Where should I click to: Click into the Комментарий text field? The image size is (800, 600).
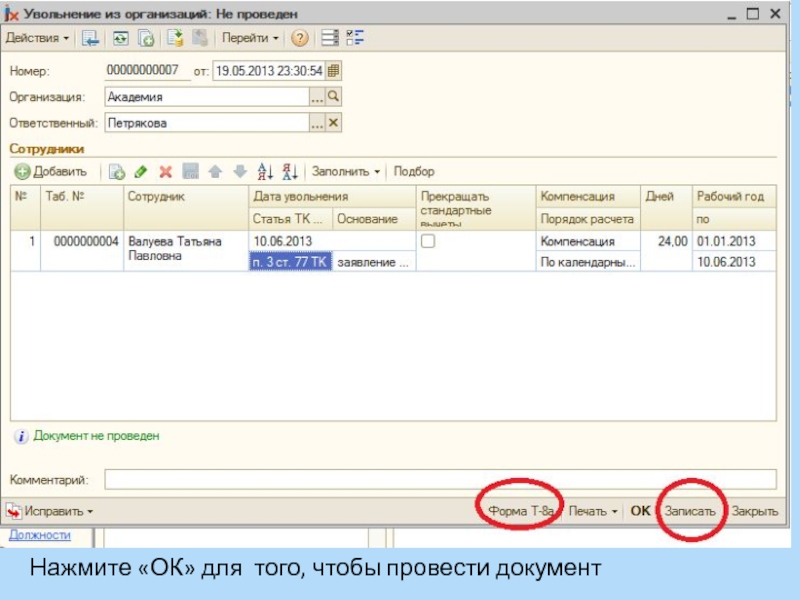tap(440, 480)
